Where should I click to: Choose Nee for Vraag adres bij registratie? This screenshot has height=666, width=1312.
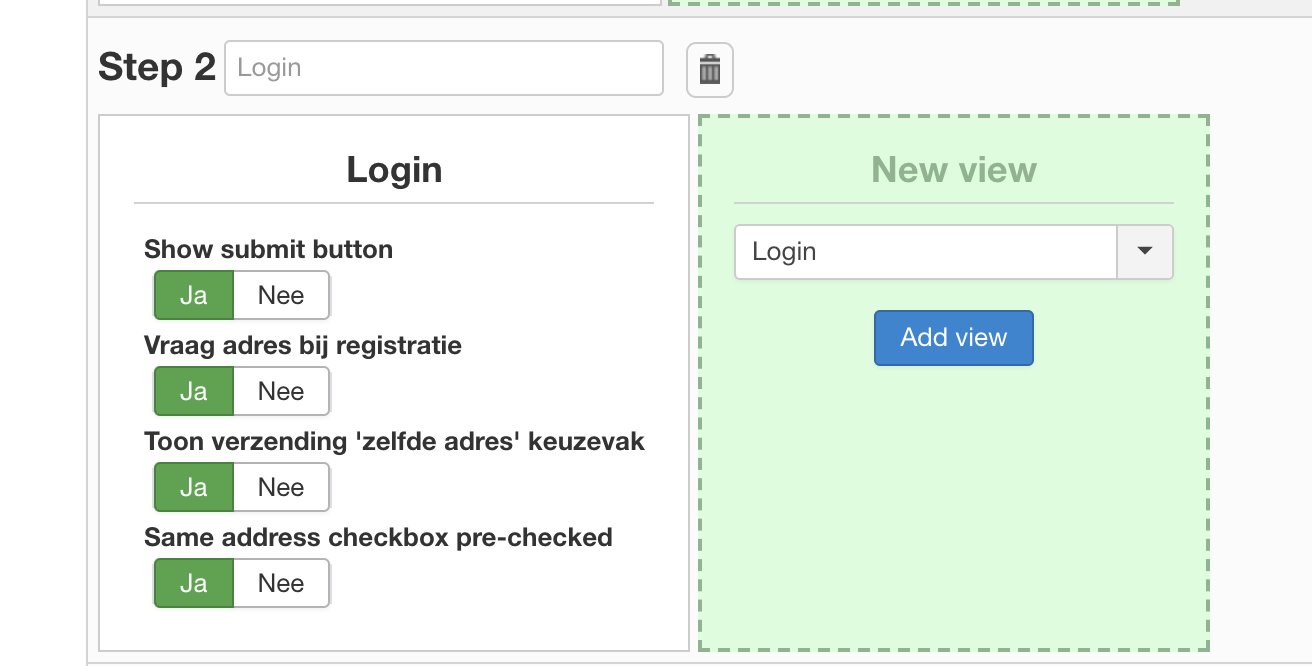click(x=281, y=391)
